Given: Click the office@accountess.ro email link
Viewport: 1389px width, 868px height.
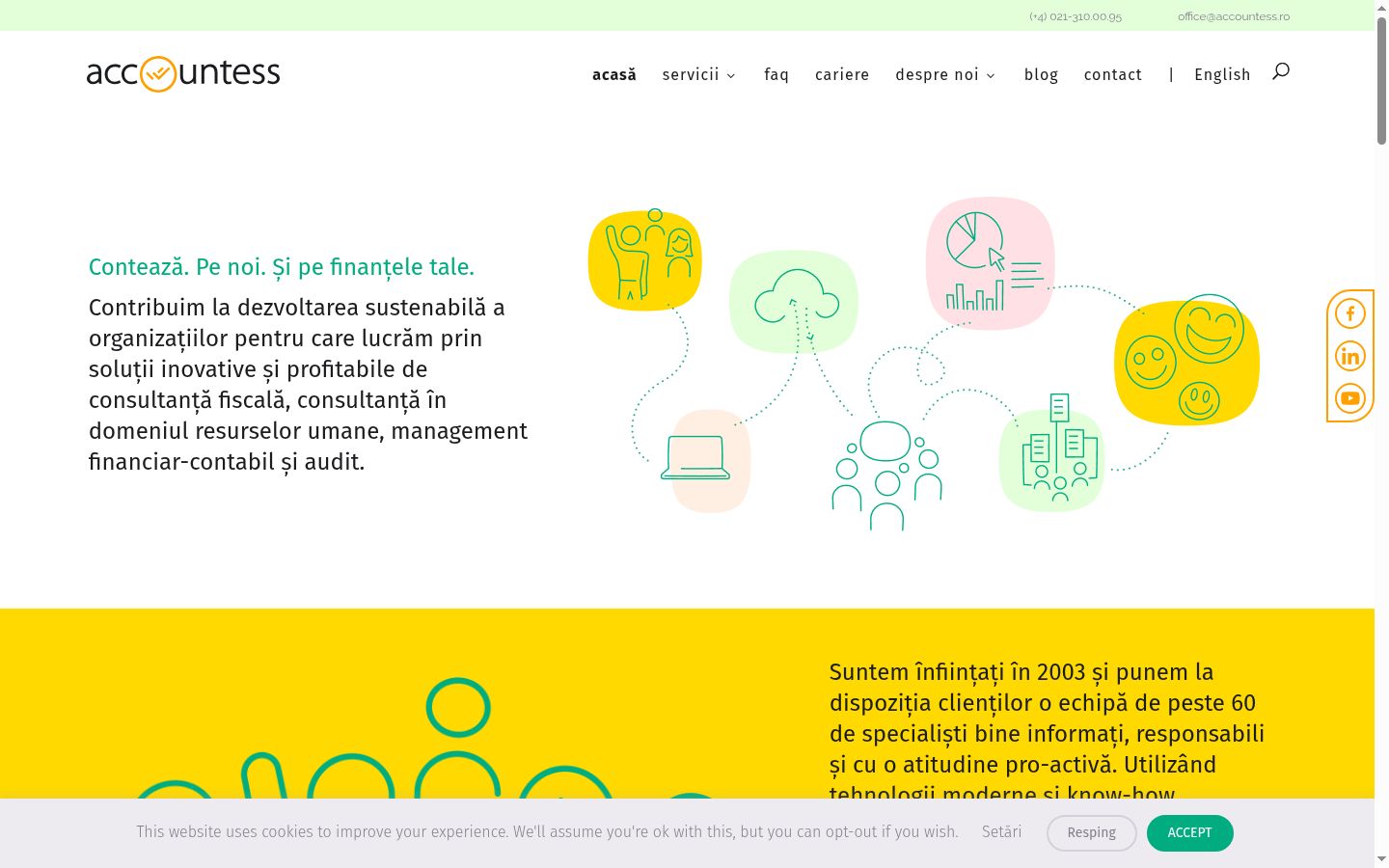Looking at the screenshot, I should pos(1234,16).
